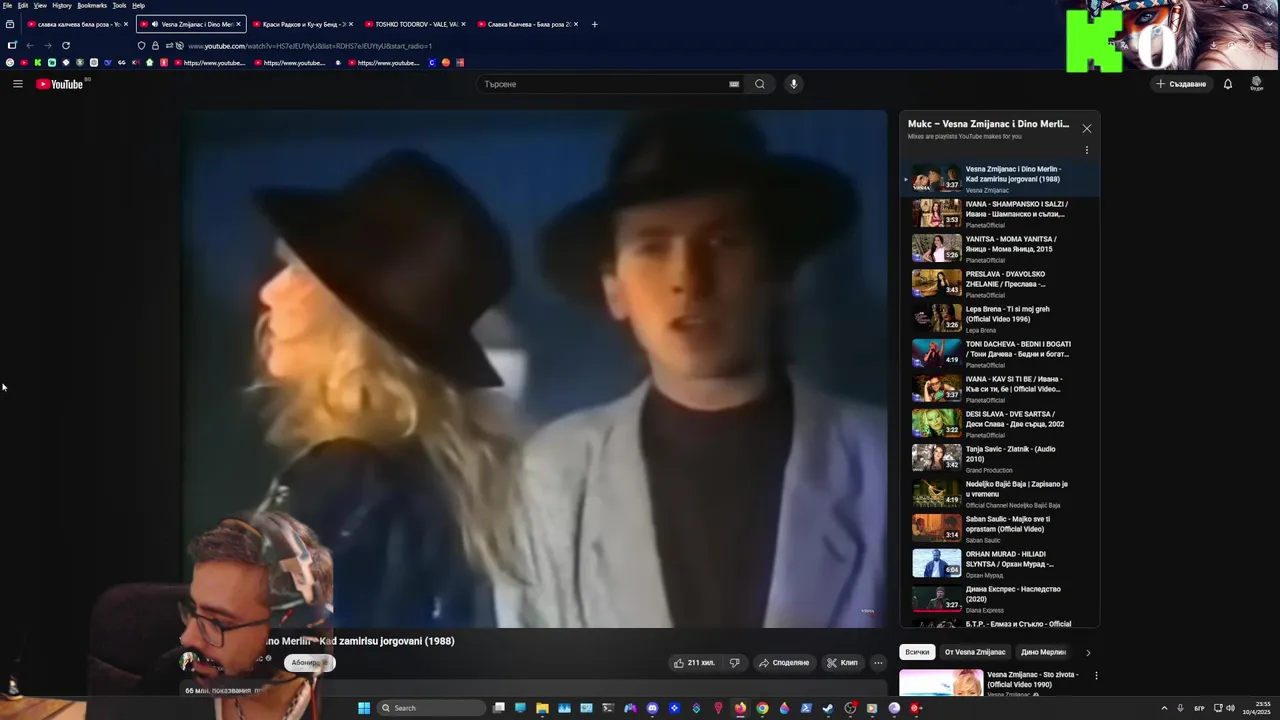Open Steam from the taskbar
The image size is (1280, 720).
point(828,708)
